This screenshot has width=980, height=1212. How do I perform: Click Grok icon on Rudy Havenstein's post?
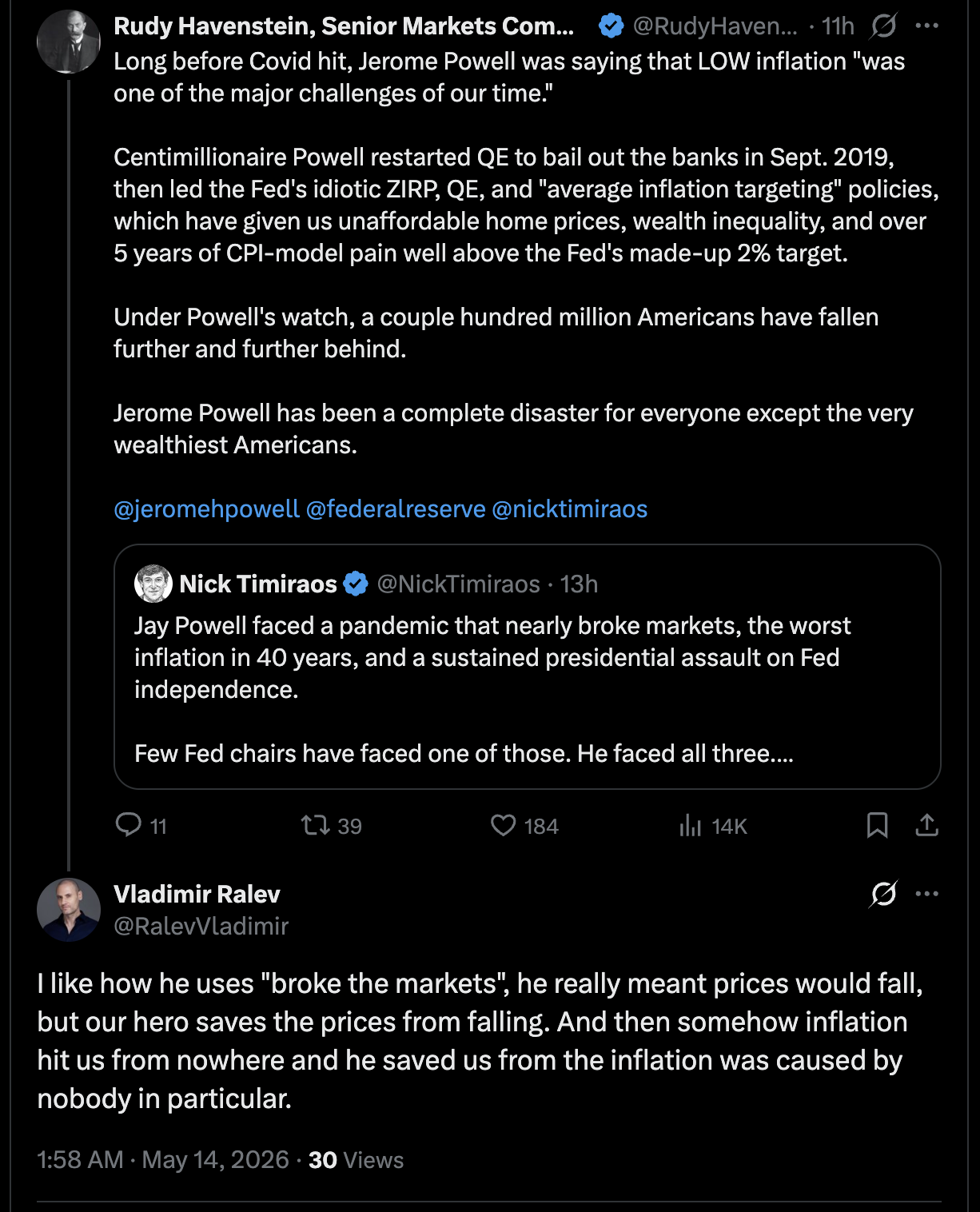pos(883,26)
